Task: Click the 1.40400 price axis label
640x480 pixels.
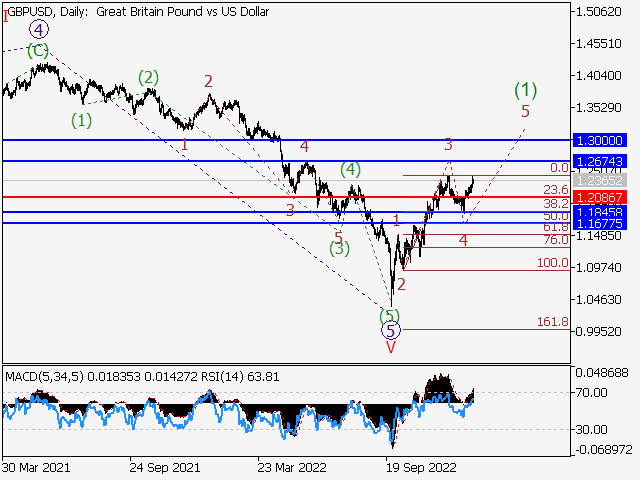Action: point(598,76)
